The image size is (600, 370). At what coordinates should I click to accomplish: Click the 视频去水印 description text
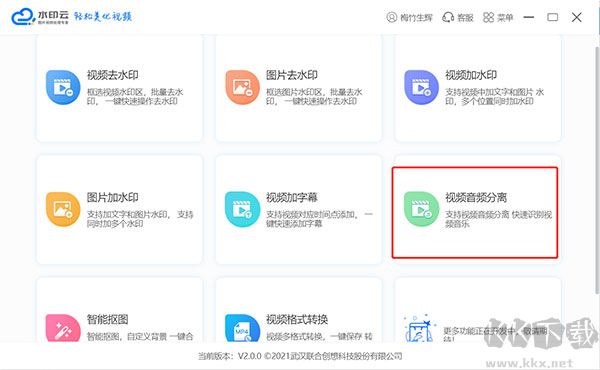click(135, 96)
